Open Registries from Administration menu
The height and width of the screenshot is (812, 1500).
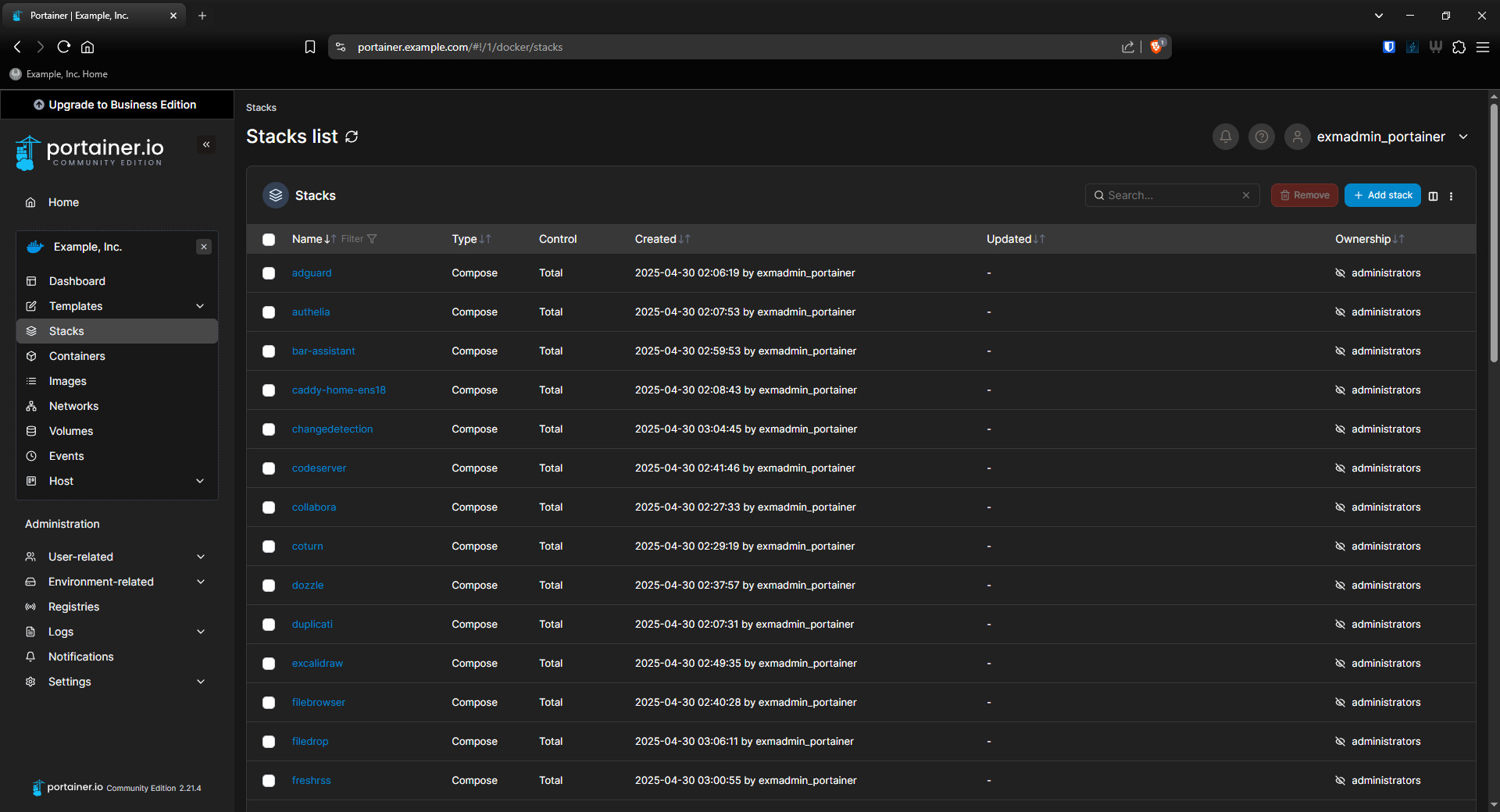[x=73, y=607]
